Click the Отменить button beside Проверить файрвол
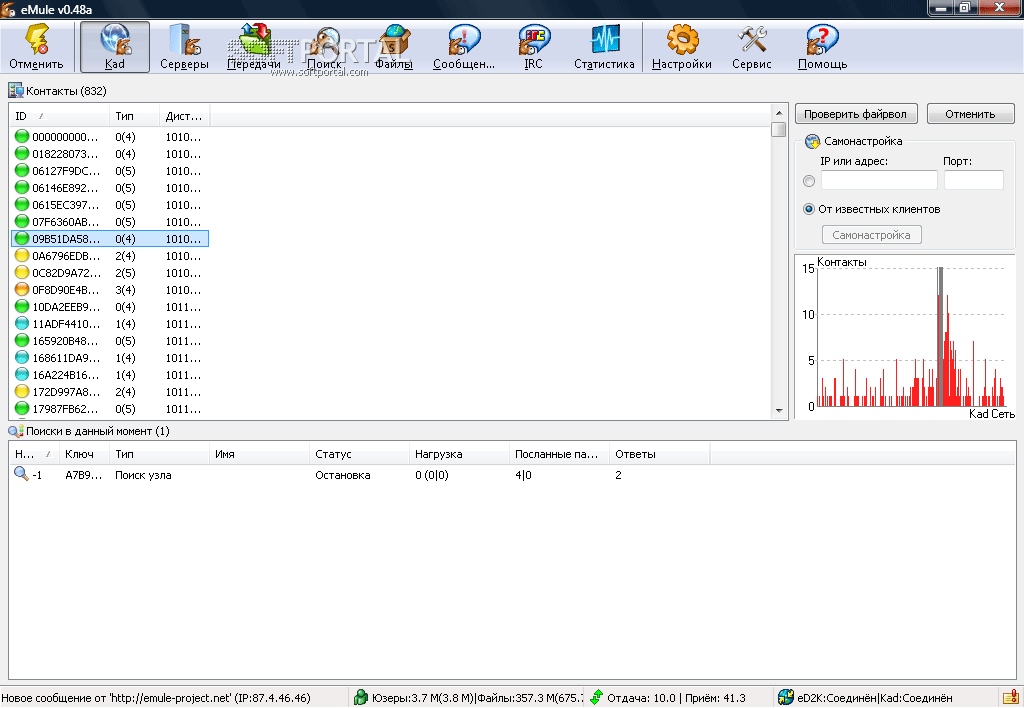This screenshot has width=1024, height=708. point(970,114)
